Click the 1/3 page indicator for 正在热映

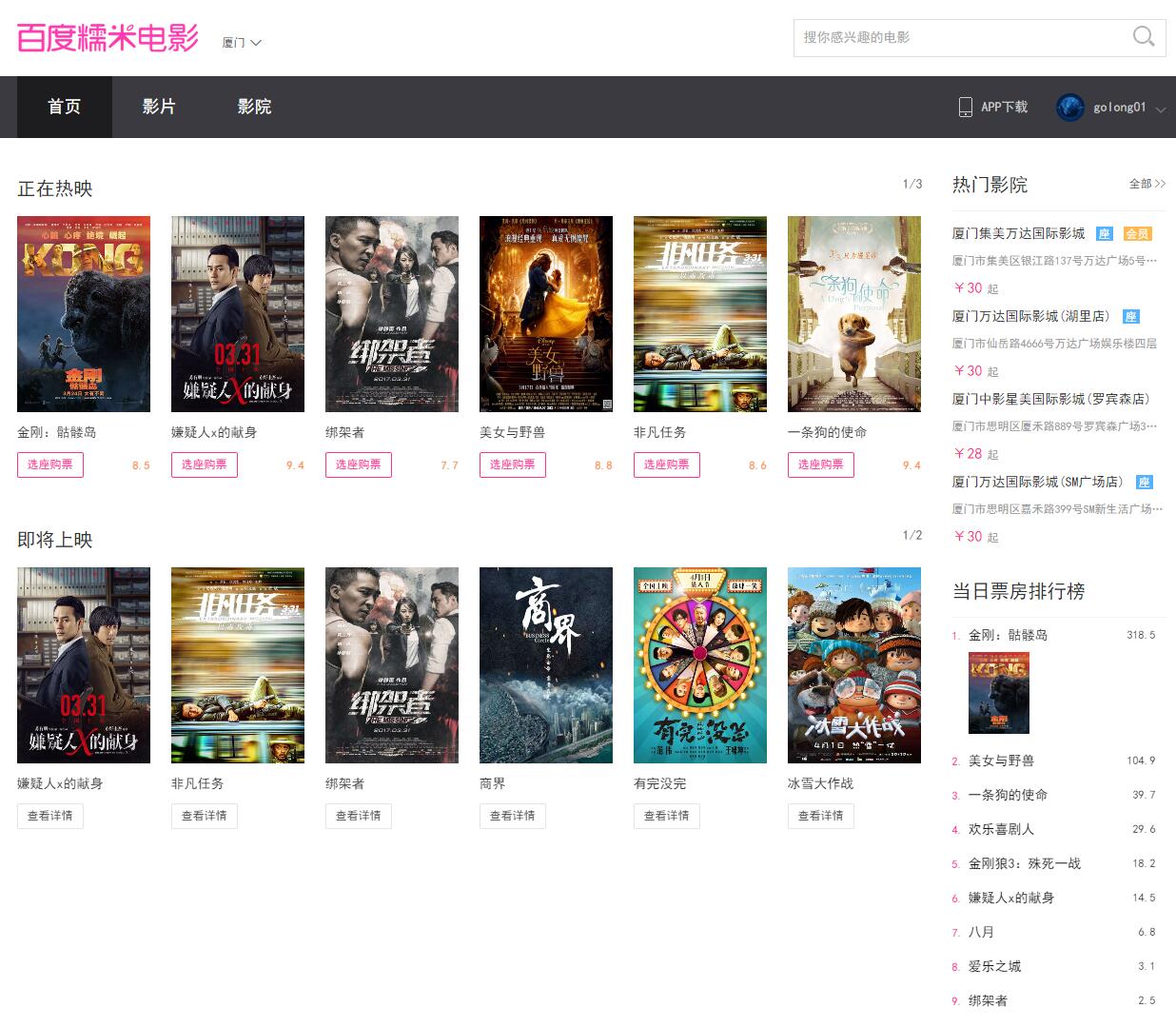pyautogui.click(x=912, y=185)
